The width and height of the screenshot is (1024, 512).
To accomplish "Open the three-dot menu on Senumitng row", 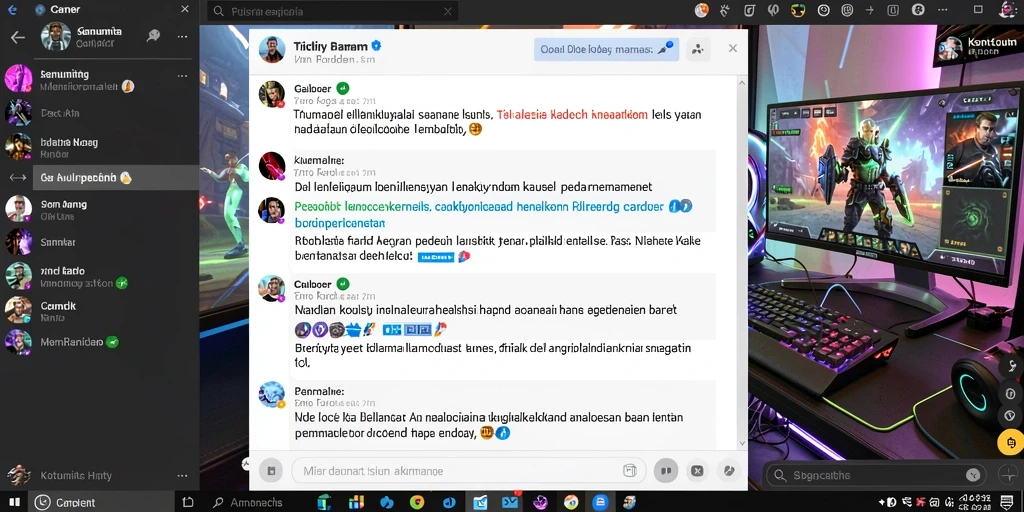I will click(x=182, y=75).
